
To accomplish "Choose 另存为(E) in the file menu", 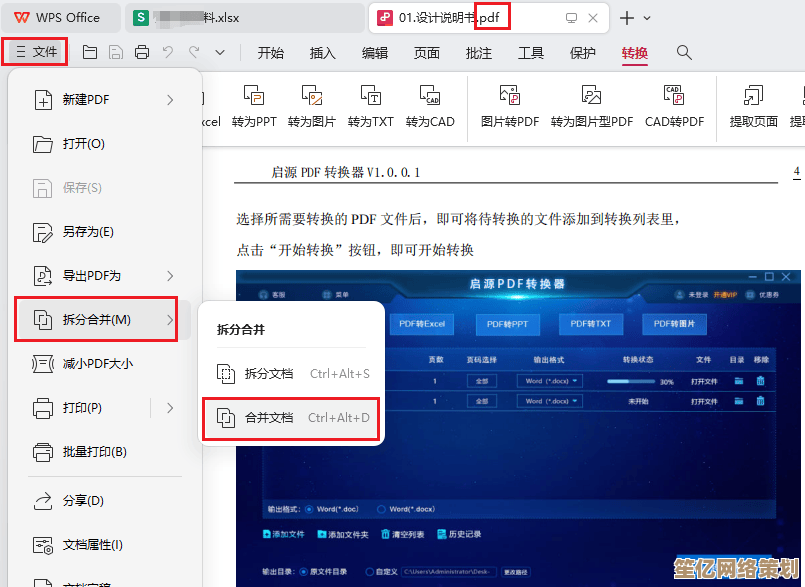I will (103, 232).
